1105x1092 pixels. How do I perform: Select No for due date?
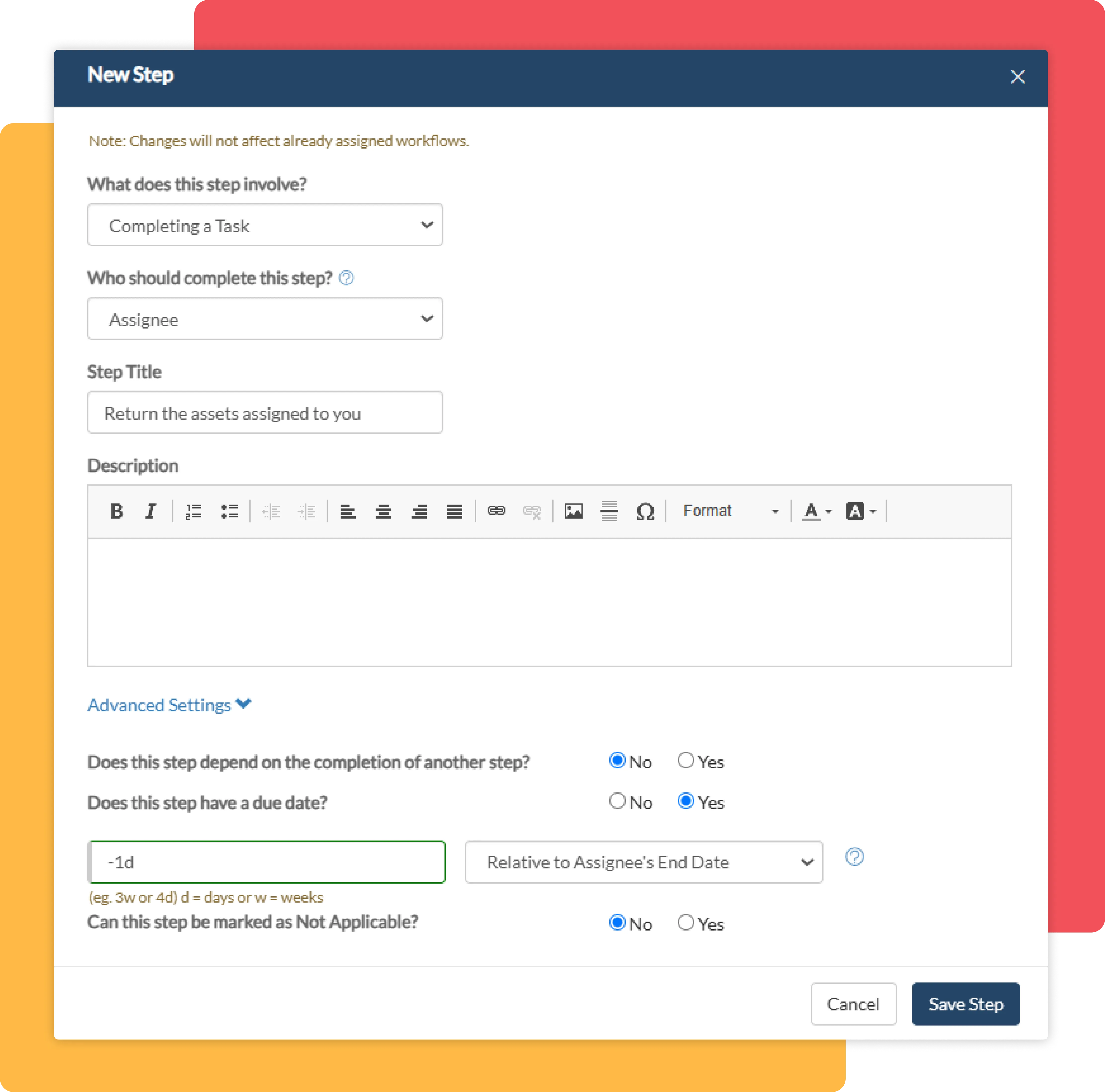pos(617,801)
